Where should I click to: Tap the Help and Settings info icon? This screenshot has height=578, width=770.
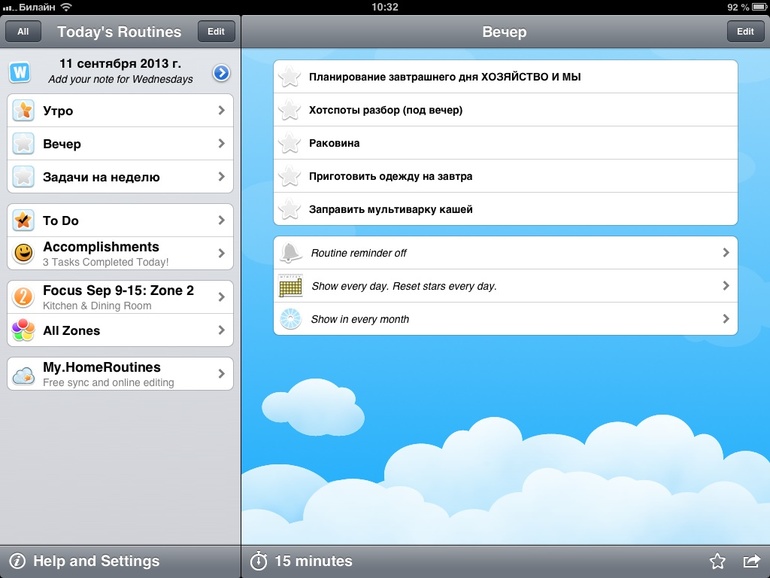pyautogui.click(x=17, y=561)
